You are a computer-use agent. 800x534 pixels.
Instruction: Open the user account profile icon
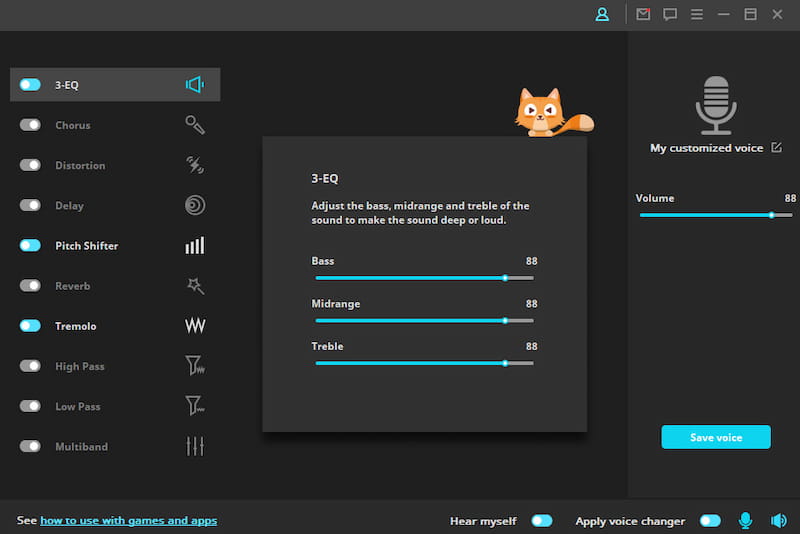point(602,14)
